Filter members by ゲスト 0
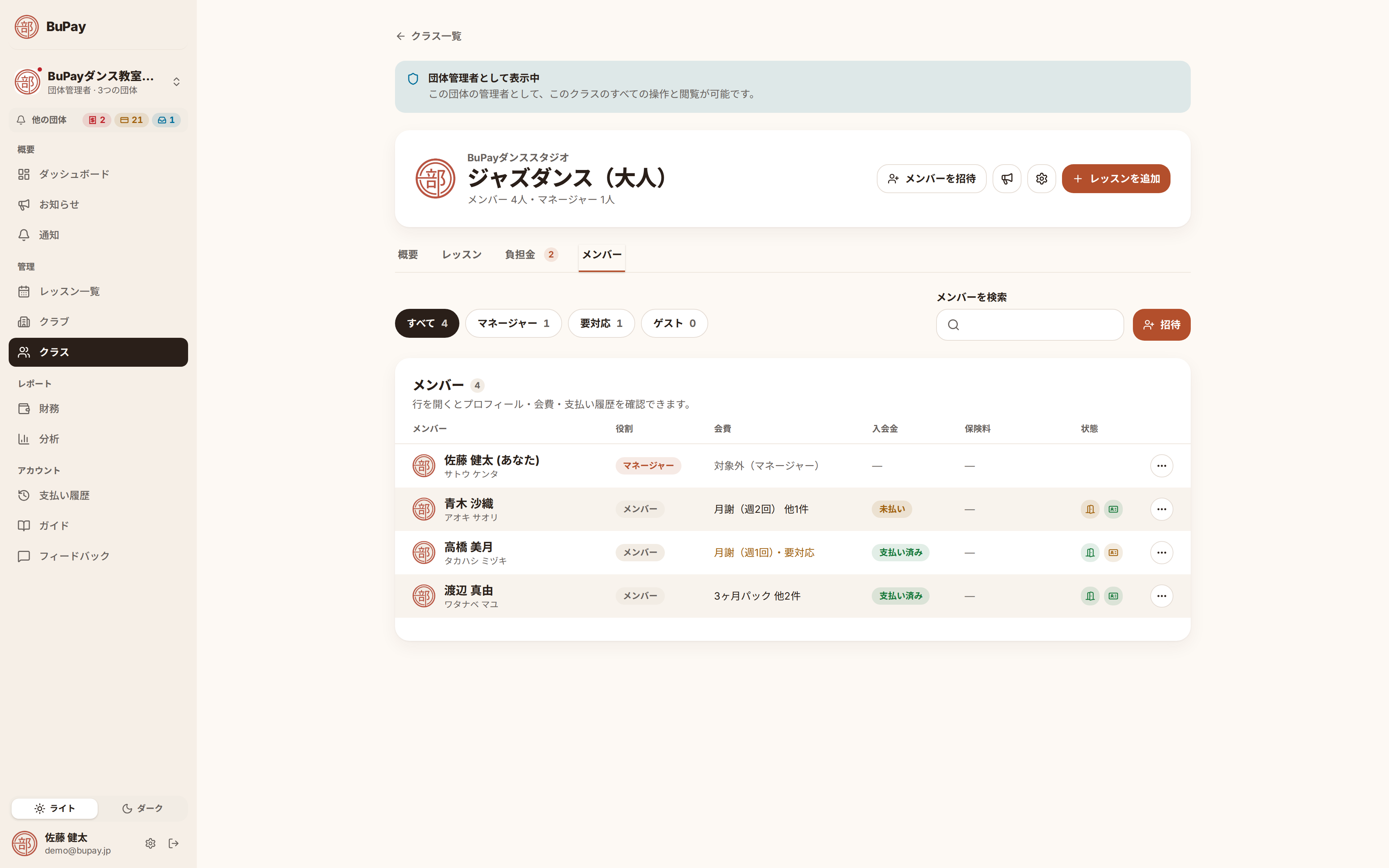 674,323
